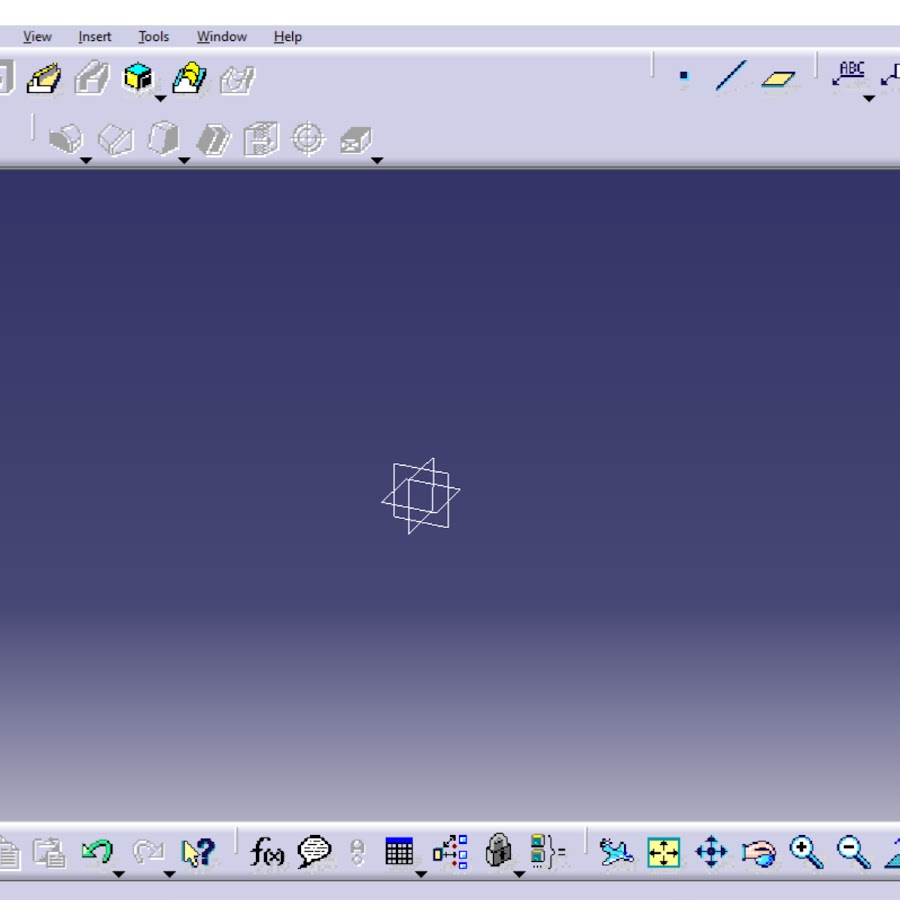
Task: Activate Fly Mode airplane icon
Action: click(616, 852)
